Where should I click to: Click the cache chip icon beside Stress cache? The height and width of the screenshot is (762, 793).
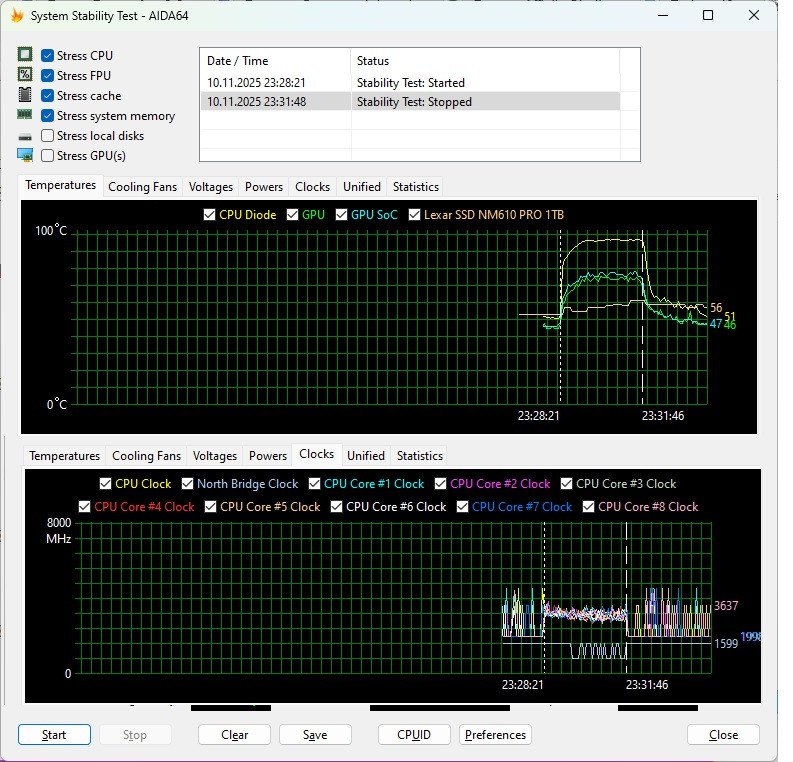(x=25, y=95)
